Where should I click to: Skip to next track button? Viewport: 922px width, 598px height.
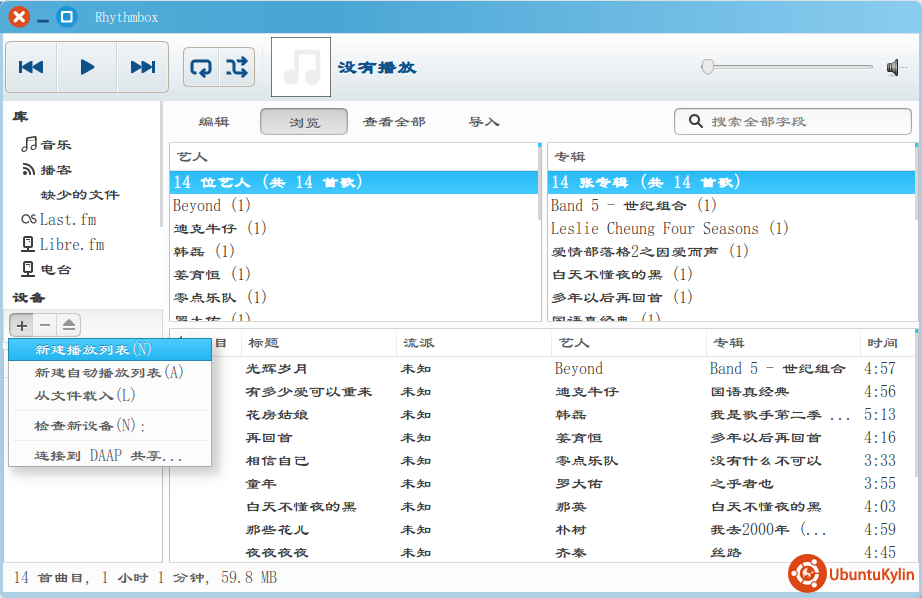click(143, 67)
